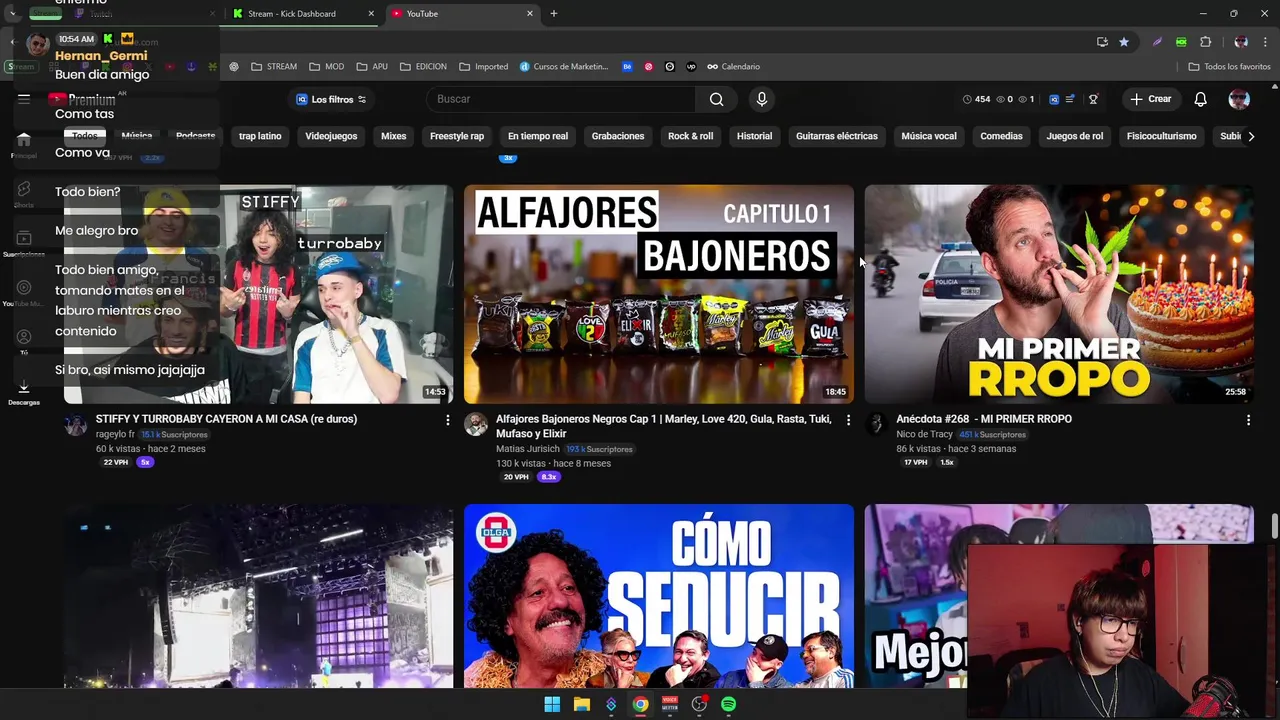This screenshot has height=720, width=1280.
Task: Open File Explorer from taskbar
Action: click(581, 704)
